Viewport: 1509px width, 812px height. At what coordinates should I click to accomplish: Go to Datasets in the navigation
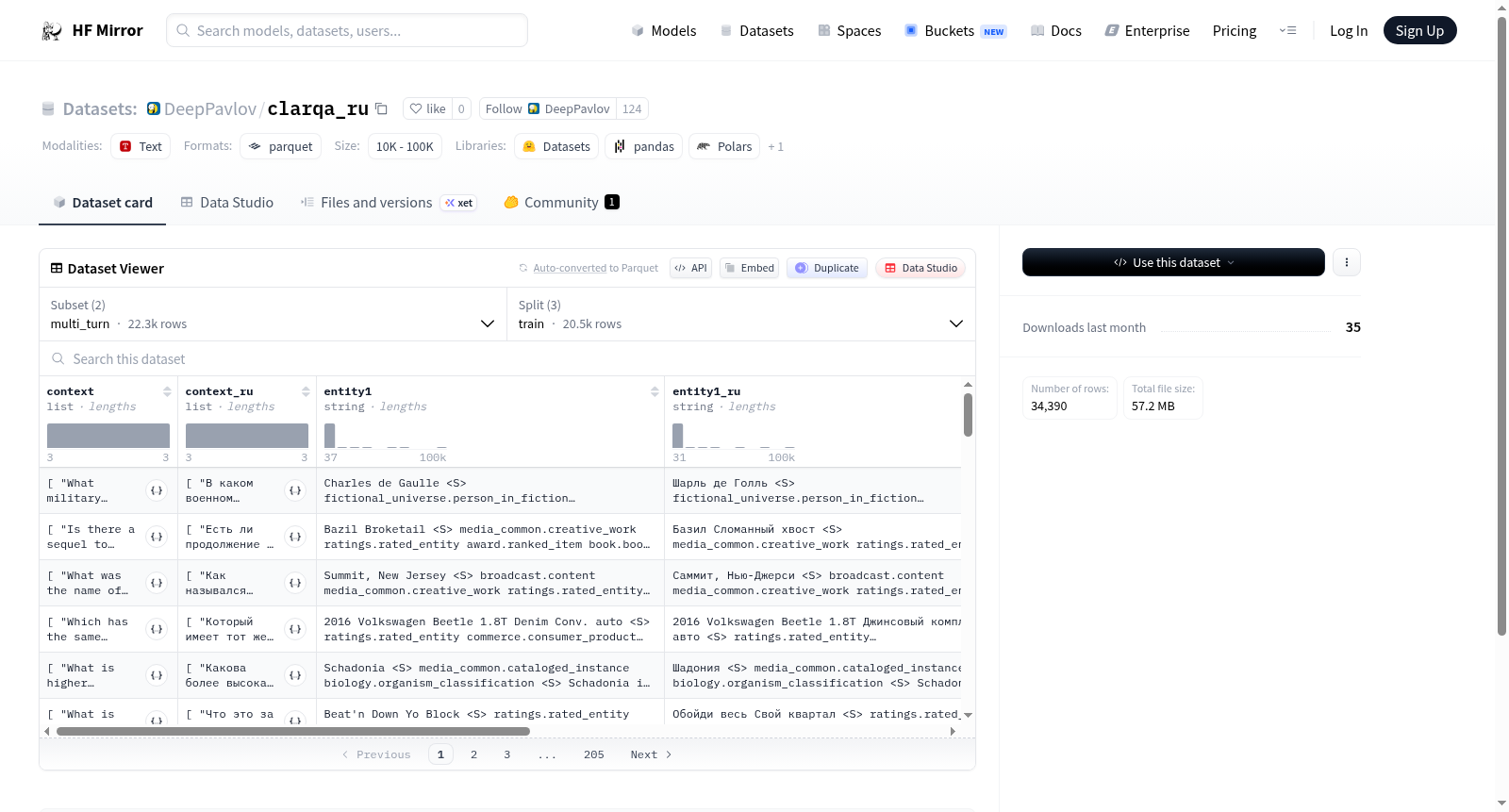point(756,31)
